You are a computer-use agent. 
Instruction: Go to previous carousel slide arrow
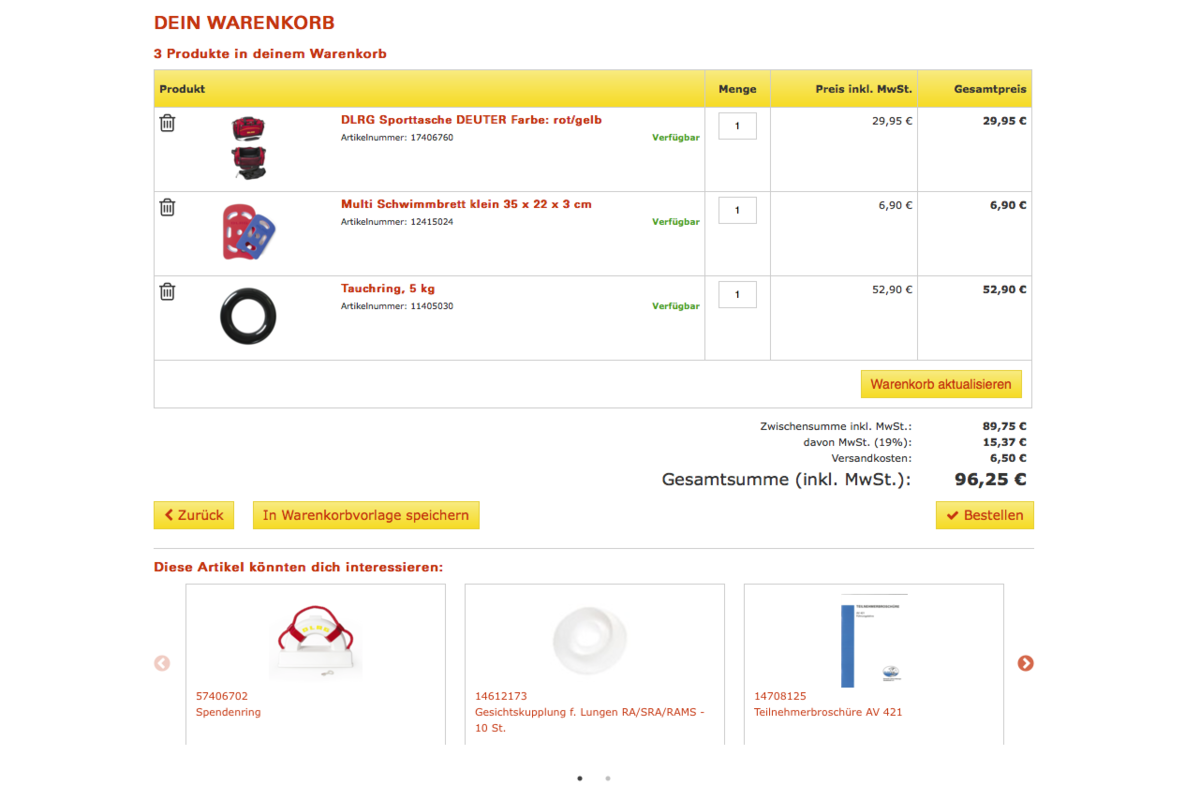point(162,663)
